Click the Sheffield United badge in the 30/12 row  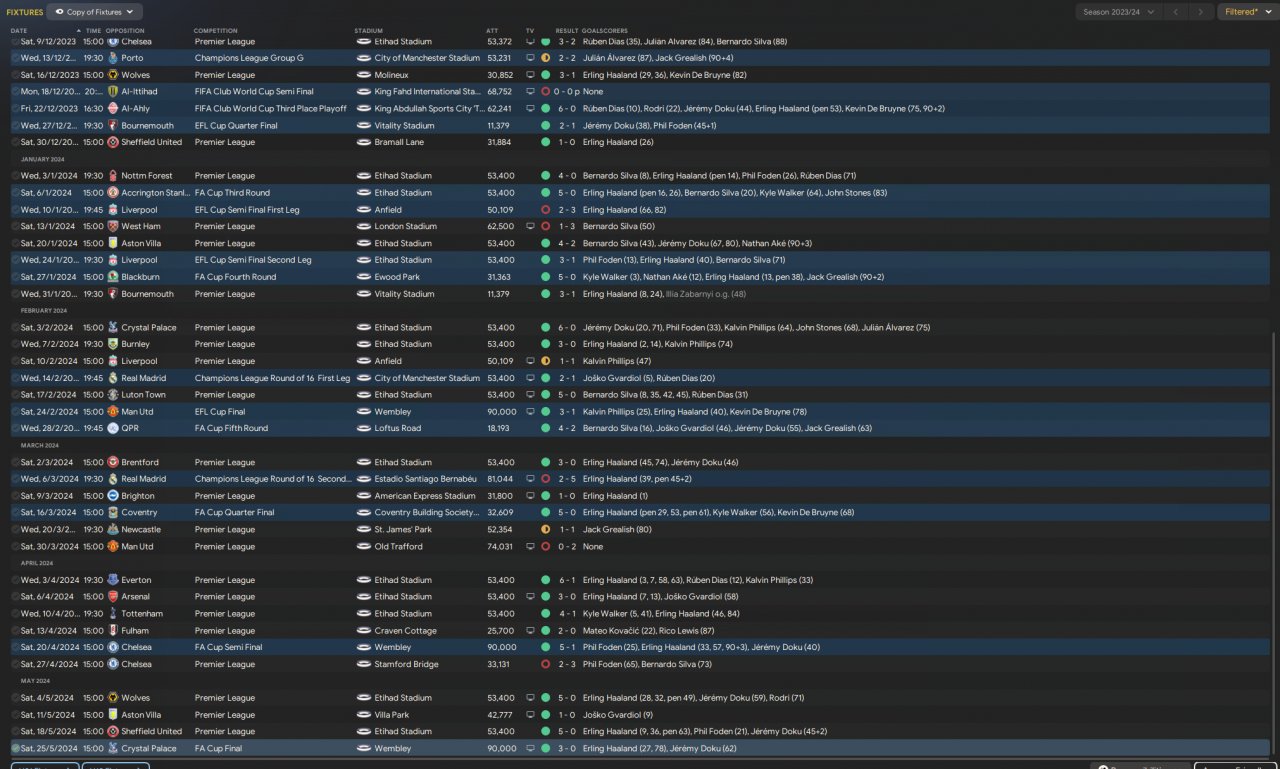pos(113,142)
